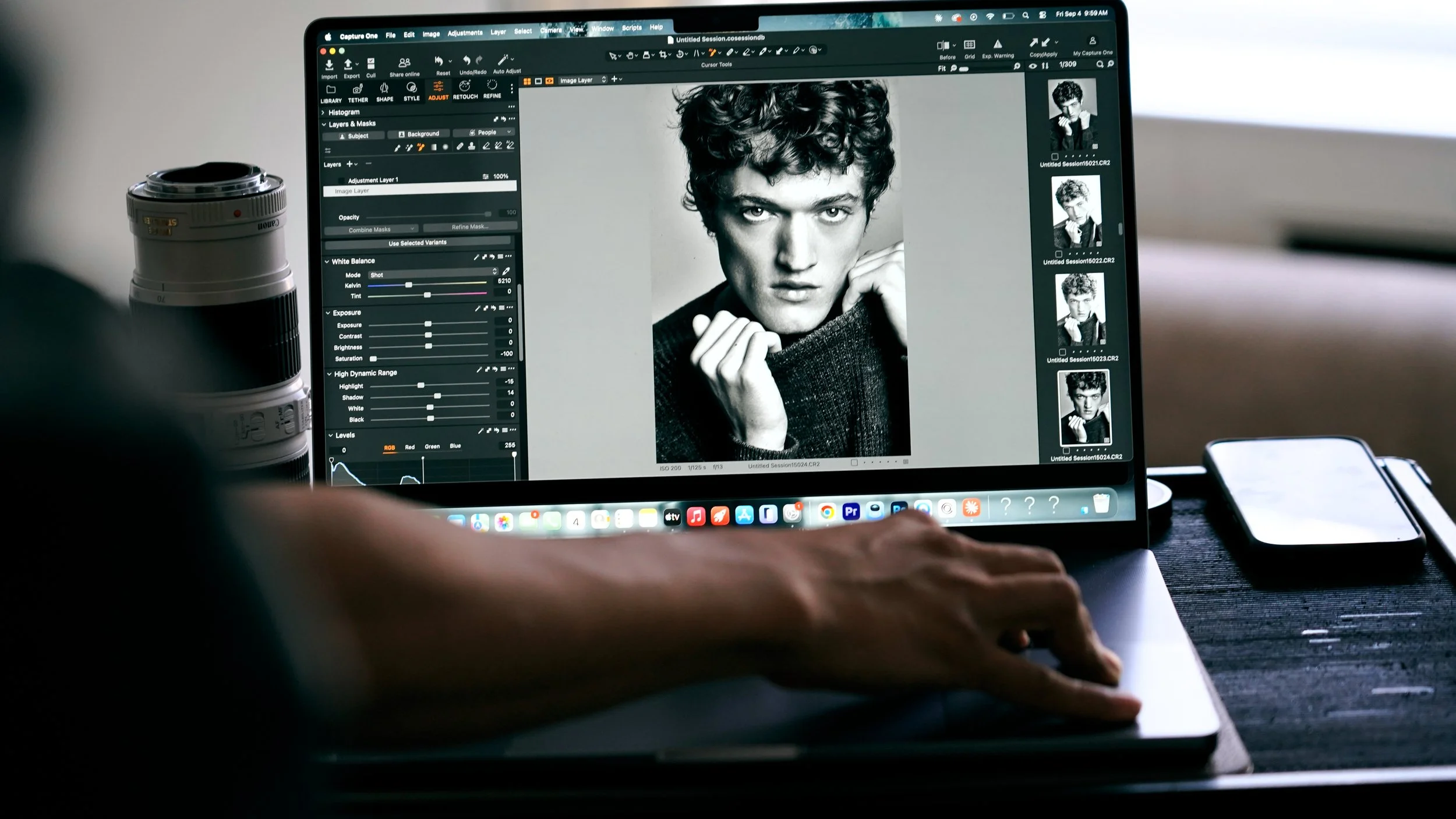Toggle the Before comparison view
Viewport: 1456px width, 819px height.
[x=943, y=45]
